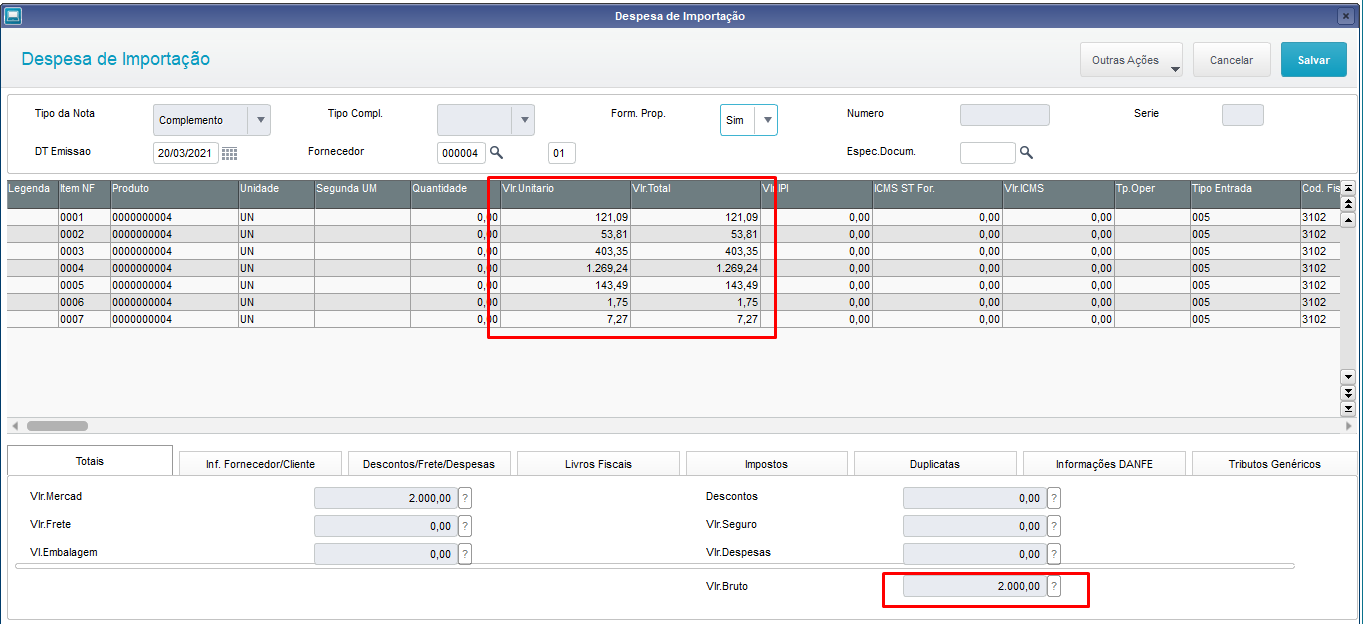This screenshot has width=1363, height=624.
Task: Click the Vlr.Mercad value field
Action: 386,498
